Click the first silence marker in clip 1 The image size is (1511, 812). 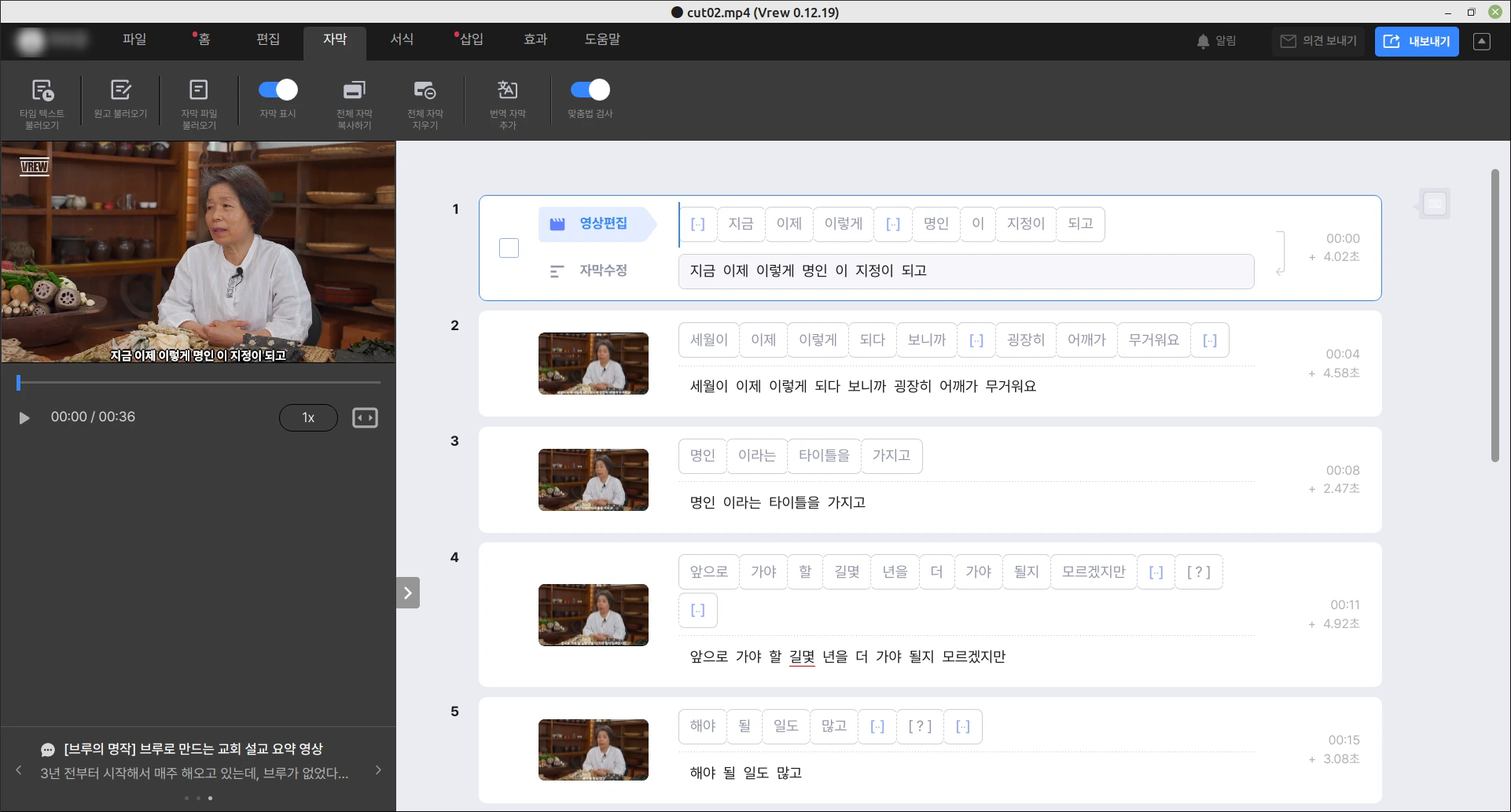pos(698,224)
